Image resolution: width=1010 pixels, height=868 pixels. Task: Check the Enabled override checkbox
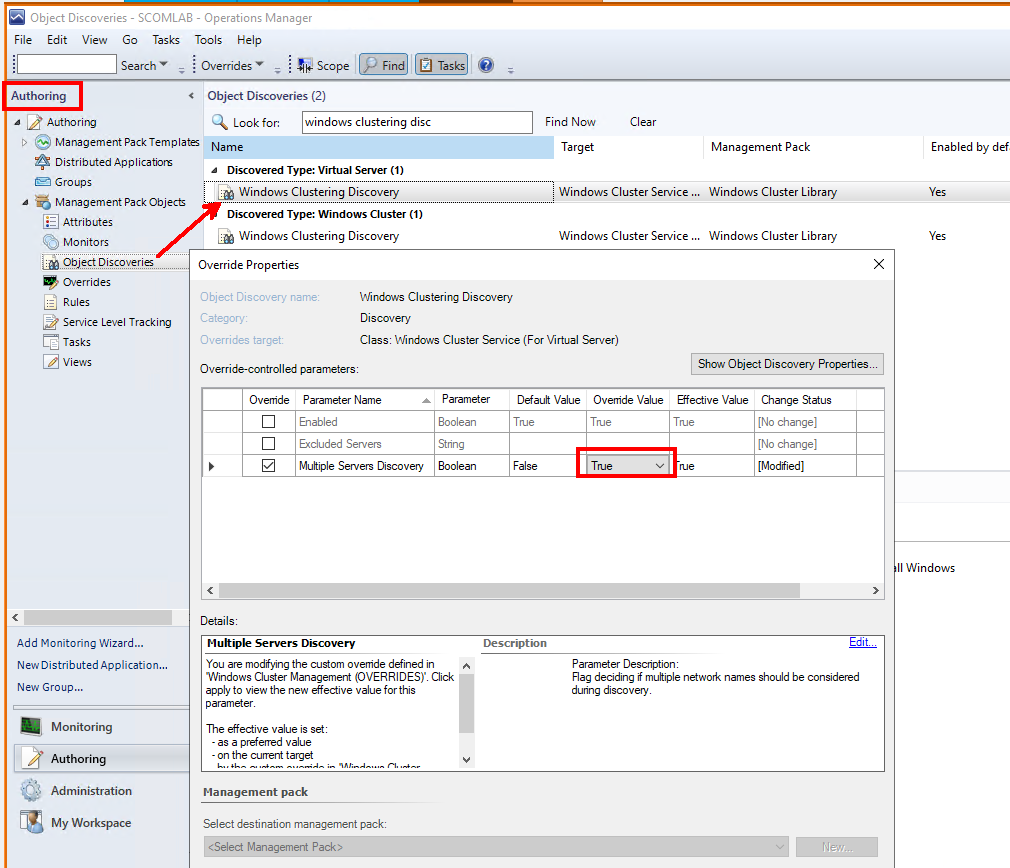[x=268, y=422]
